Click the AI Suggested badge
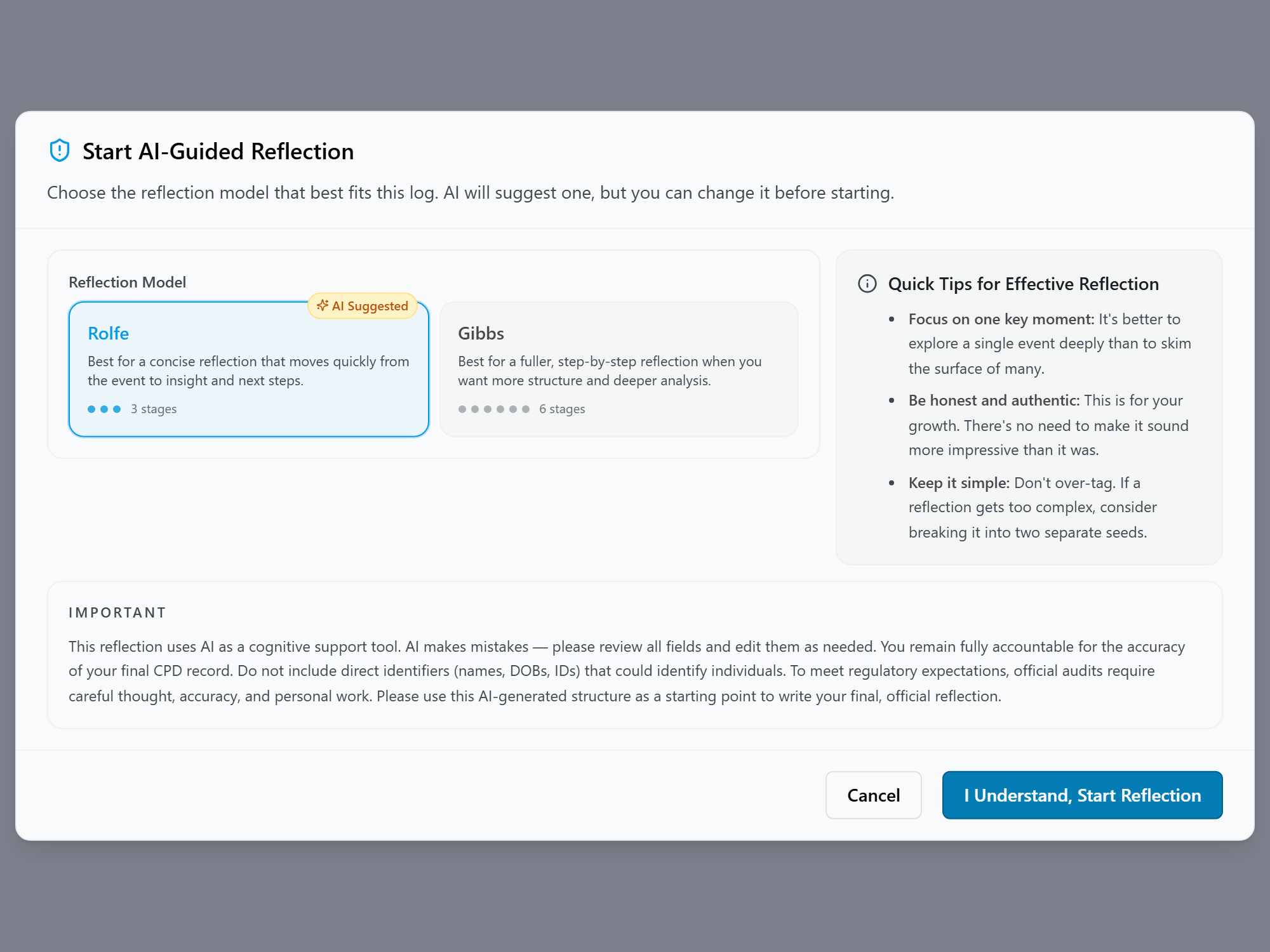The width and height of the screenshot is (1270, 952). pyautogui.click(x=363, y=306)
